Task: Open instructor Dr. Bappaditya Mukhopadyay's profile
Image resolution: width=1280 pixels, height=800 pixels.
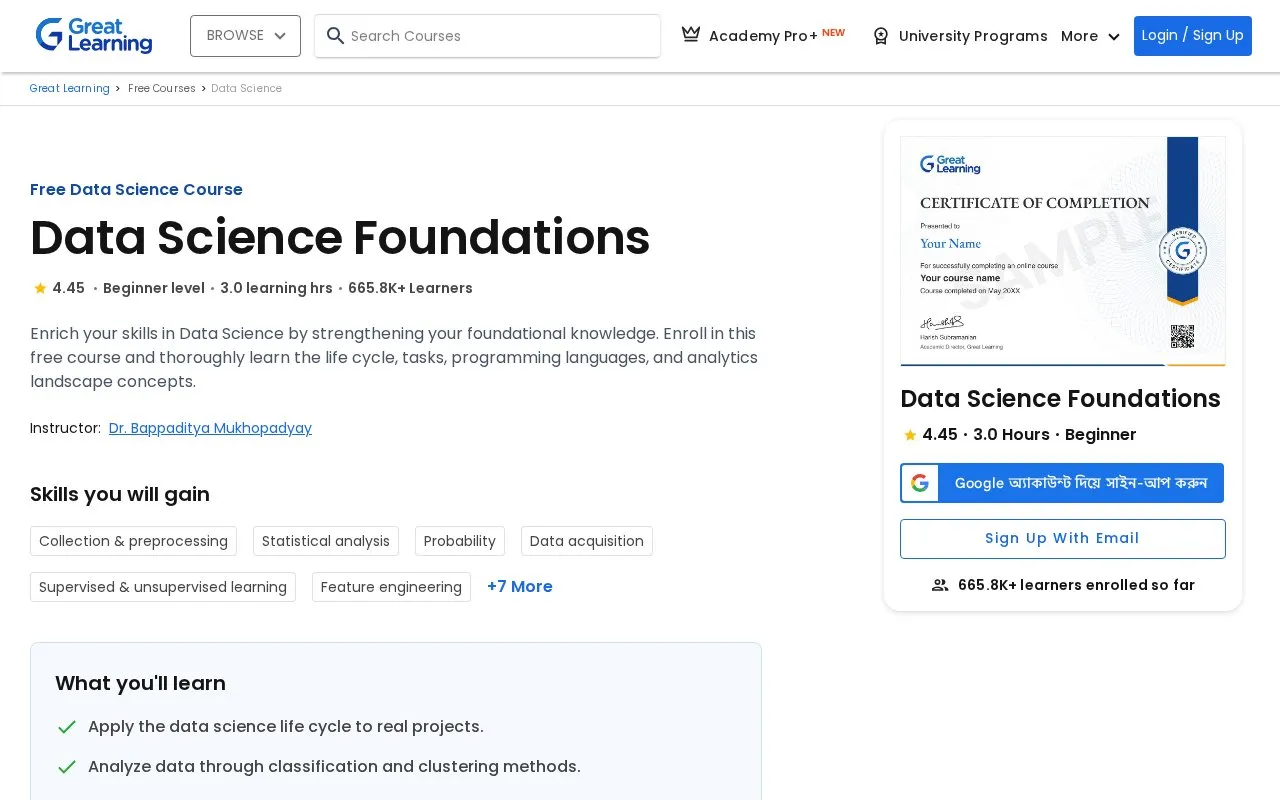Action: point(210,428)
